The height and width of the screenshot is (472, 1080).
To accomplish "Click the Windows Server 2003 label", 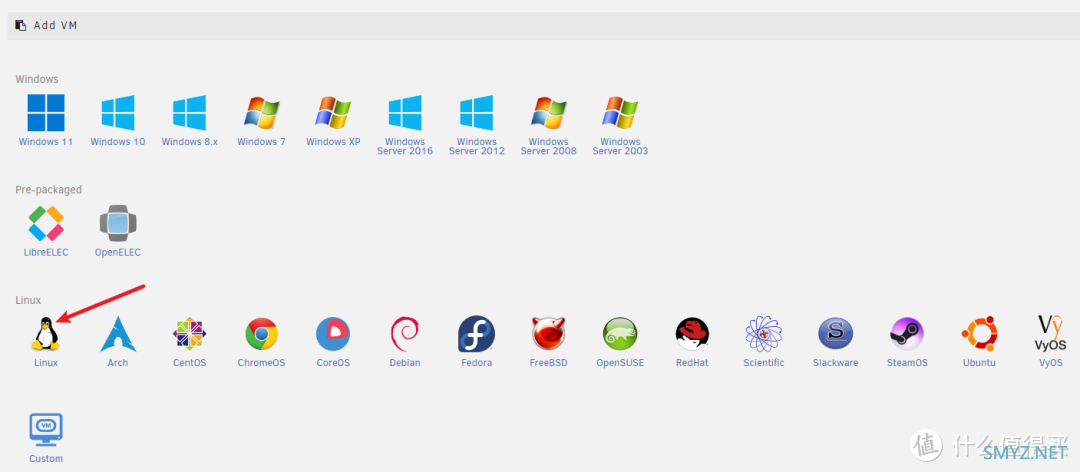I will pos(620,146).
